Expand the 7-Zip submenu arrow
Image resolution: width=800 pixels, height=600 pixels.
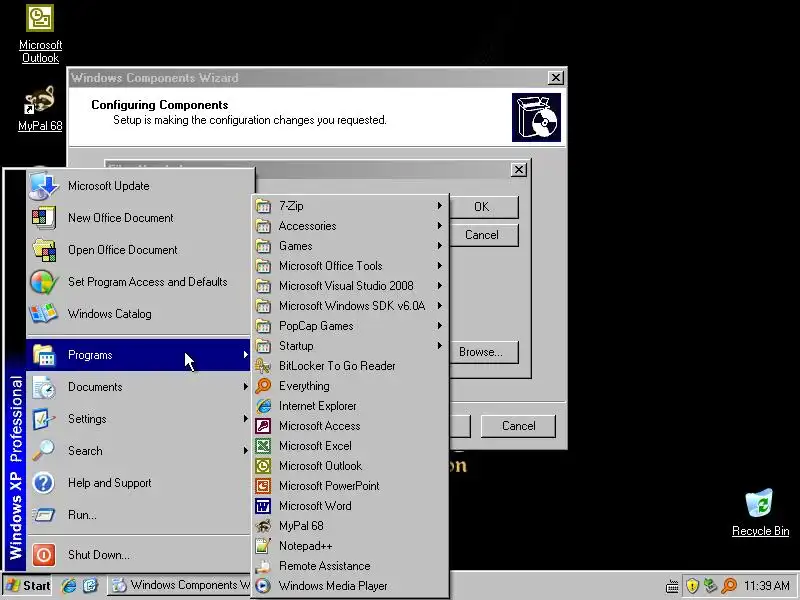tap(439, 206)
